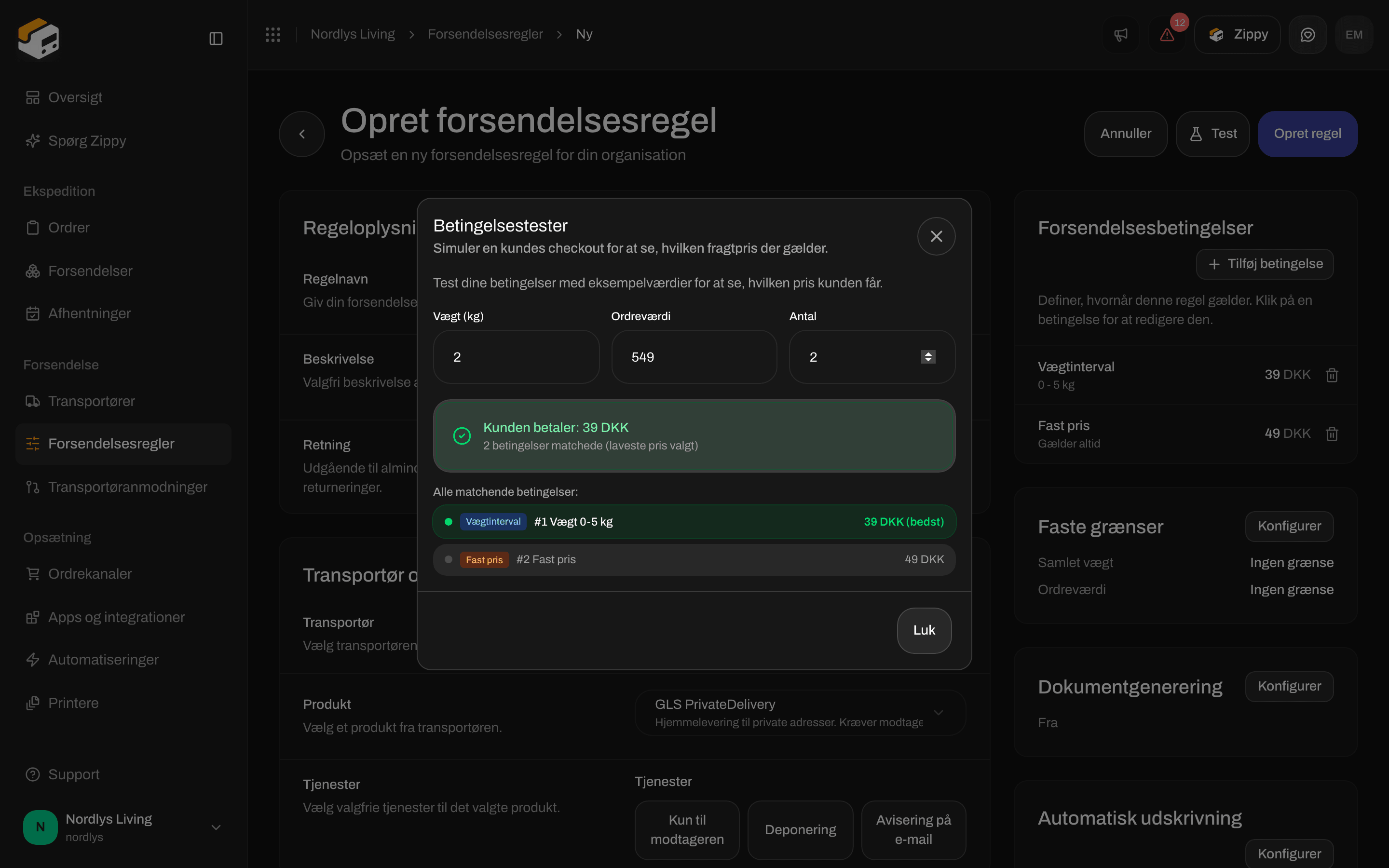This screenshot has height=868, width=1389.
Task: Go to Forsendelser in the sidebar
Action: (123, 271)
